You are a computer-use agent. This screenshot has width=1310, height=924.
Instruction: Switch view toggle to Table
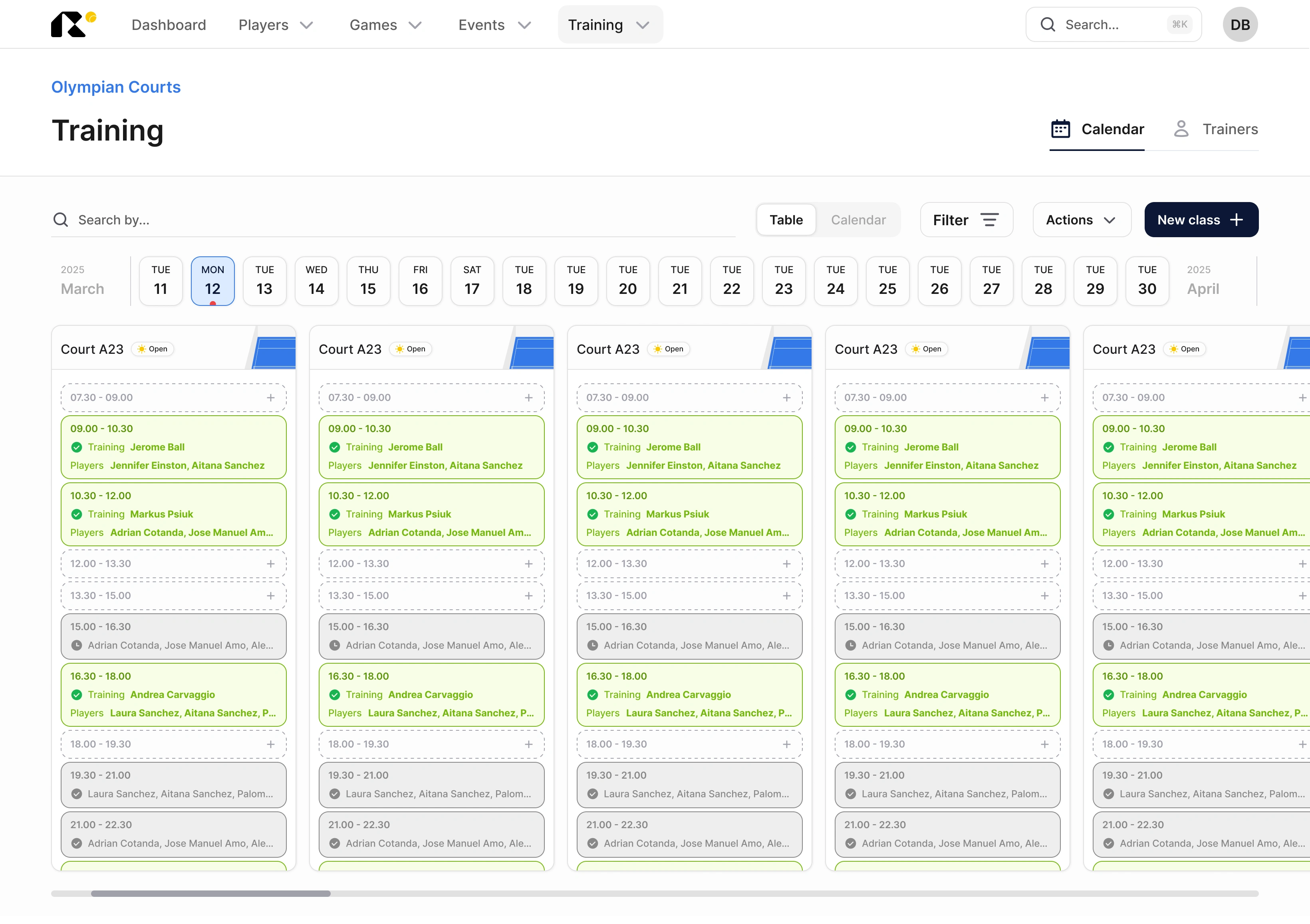coord(786,220)
